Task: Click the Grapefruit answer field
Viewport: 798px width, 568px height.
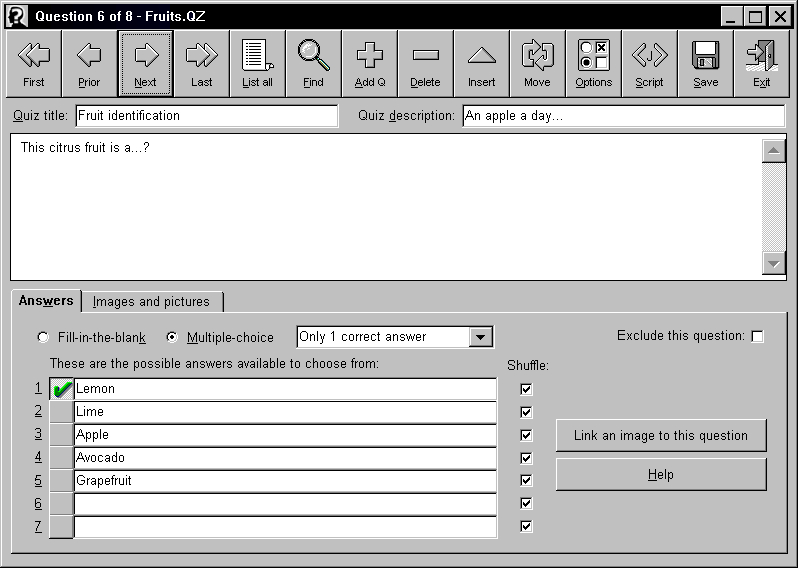Action: 285,480
